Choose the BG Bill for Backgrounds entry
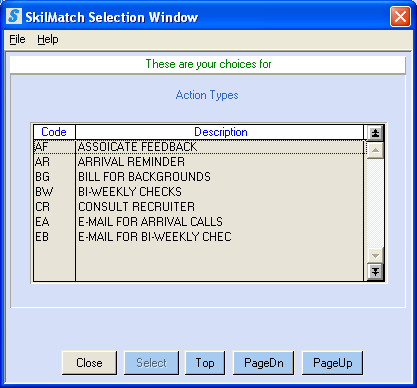The image size is (417, 388). click(x=199, y=177)
